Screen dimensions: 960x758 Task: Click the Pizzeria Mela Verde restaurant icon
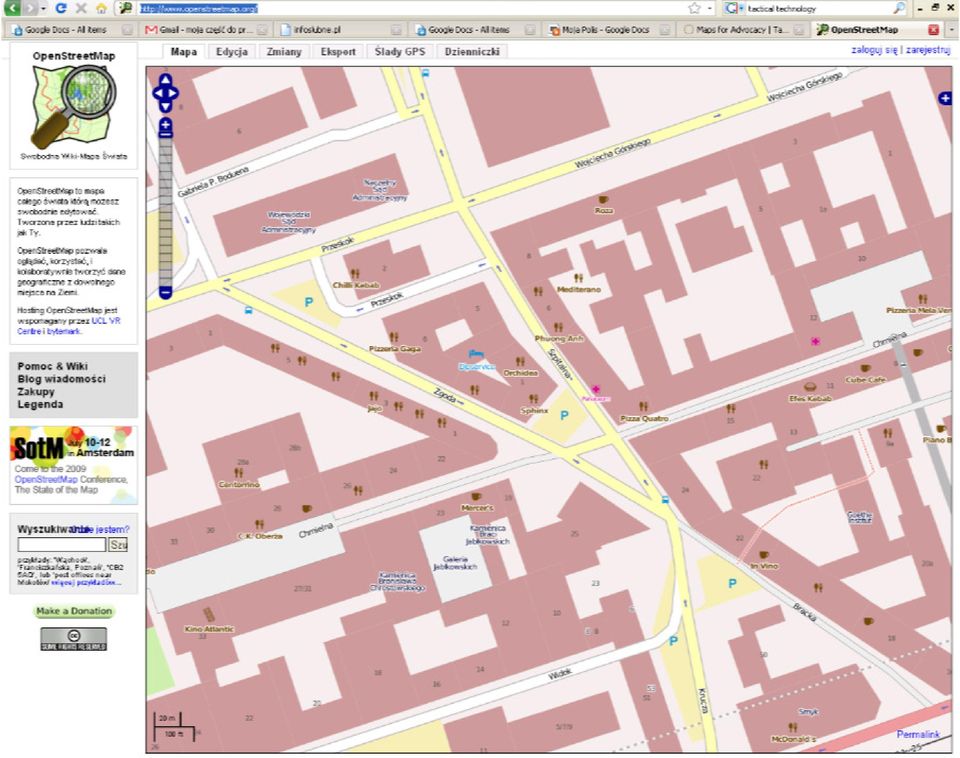[923, 299]
